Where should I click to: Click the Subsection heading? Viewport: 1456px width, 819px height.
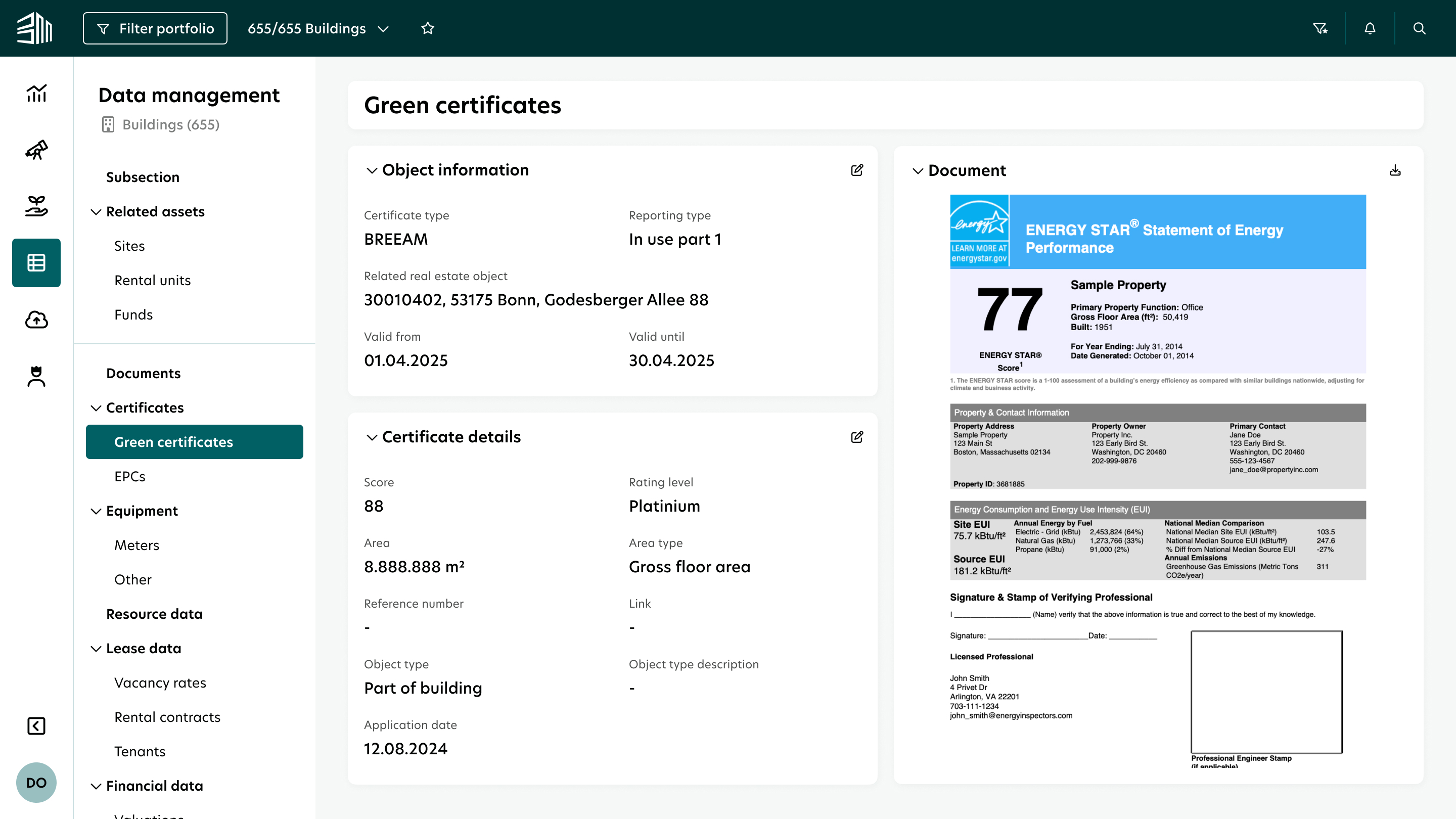tap(143, 177)
